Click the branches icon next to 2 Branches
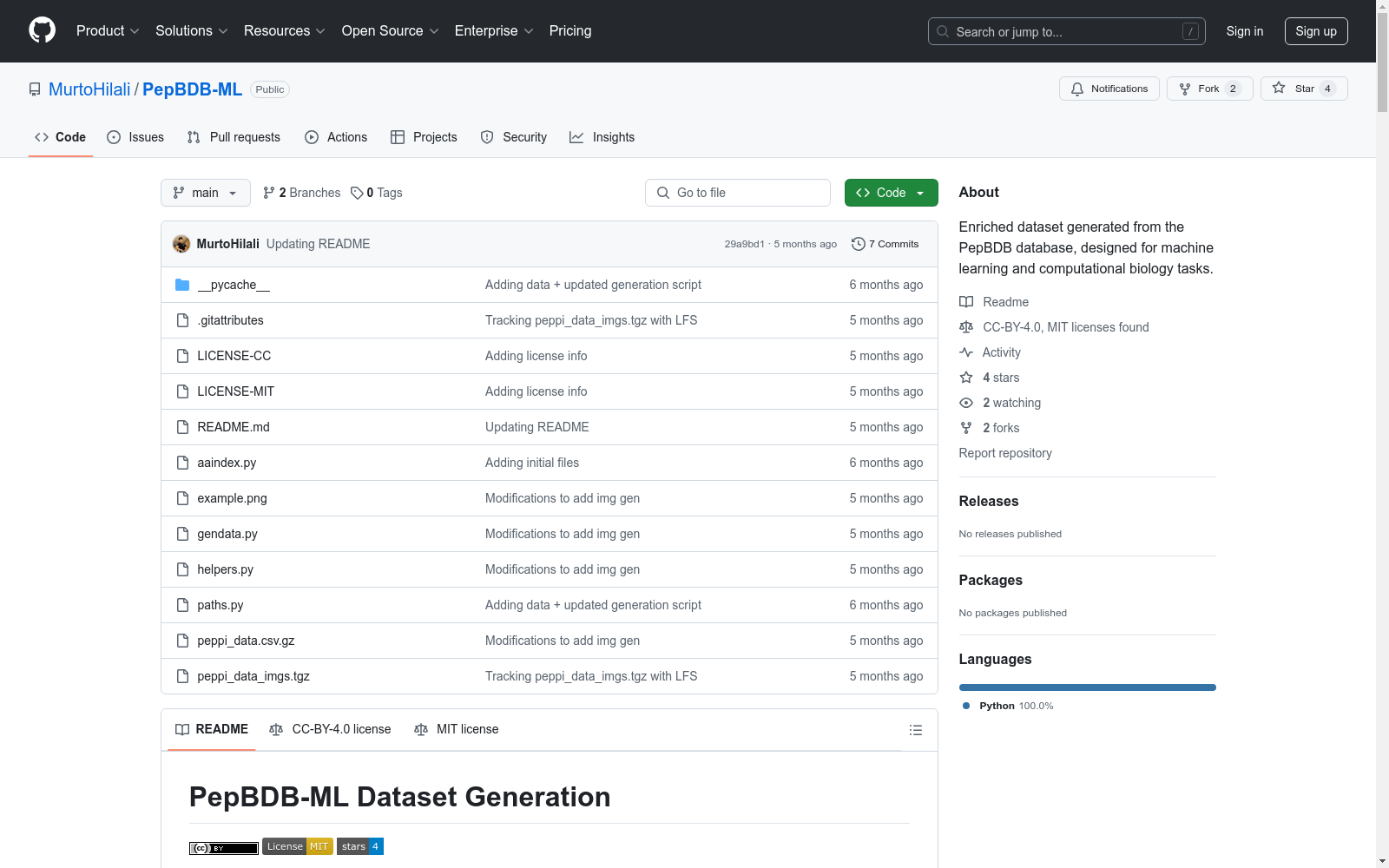Screen dimensions: 1389x868 [269, 193]
